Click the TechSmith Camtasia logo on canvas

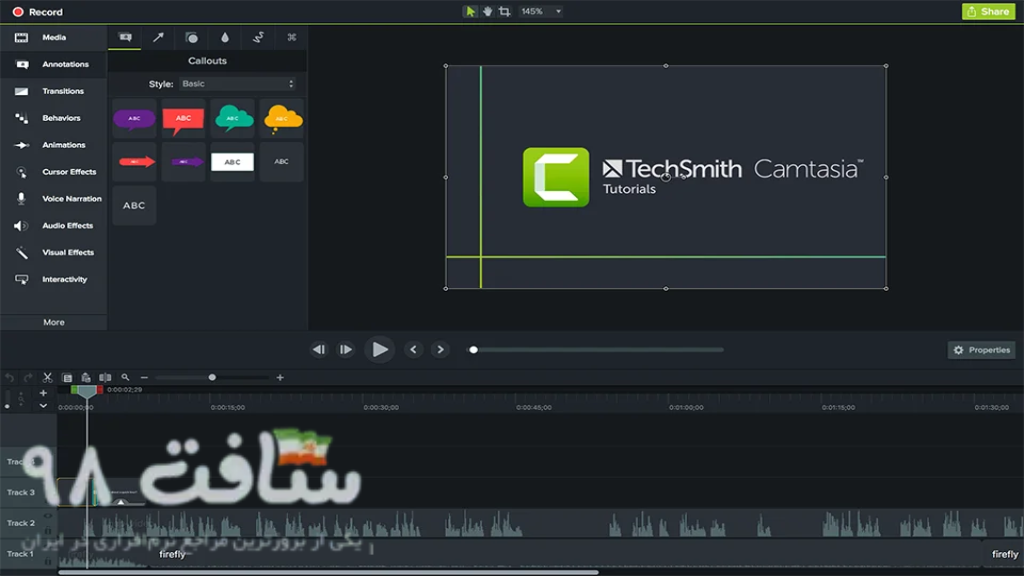[x=692, y=177]
